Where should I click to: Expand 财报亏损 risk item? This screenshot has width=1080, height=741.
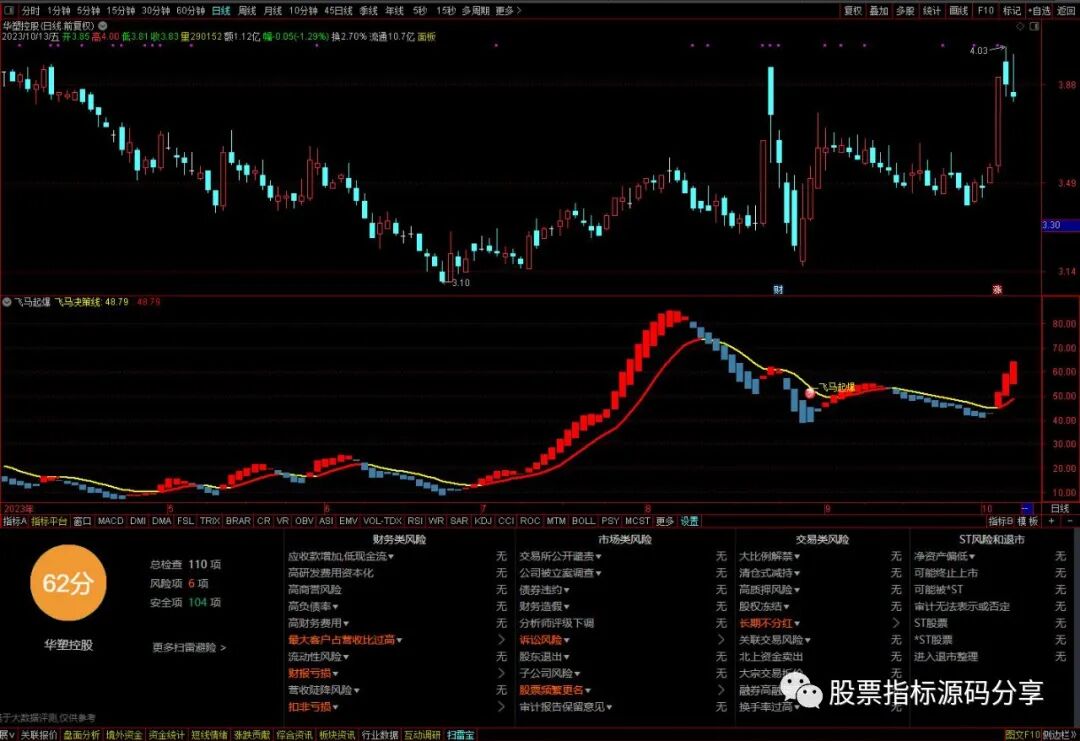pyautogui.click(x=313, y=674)
